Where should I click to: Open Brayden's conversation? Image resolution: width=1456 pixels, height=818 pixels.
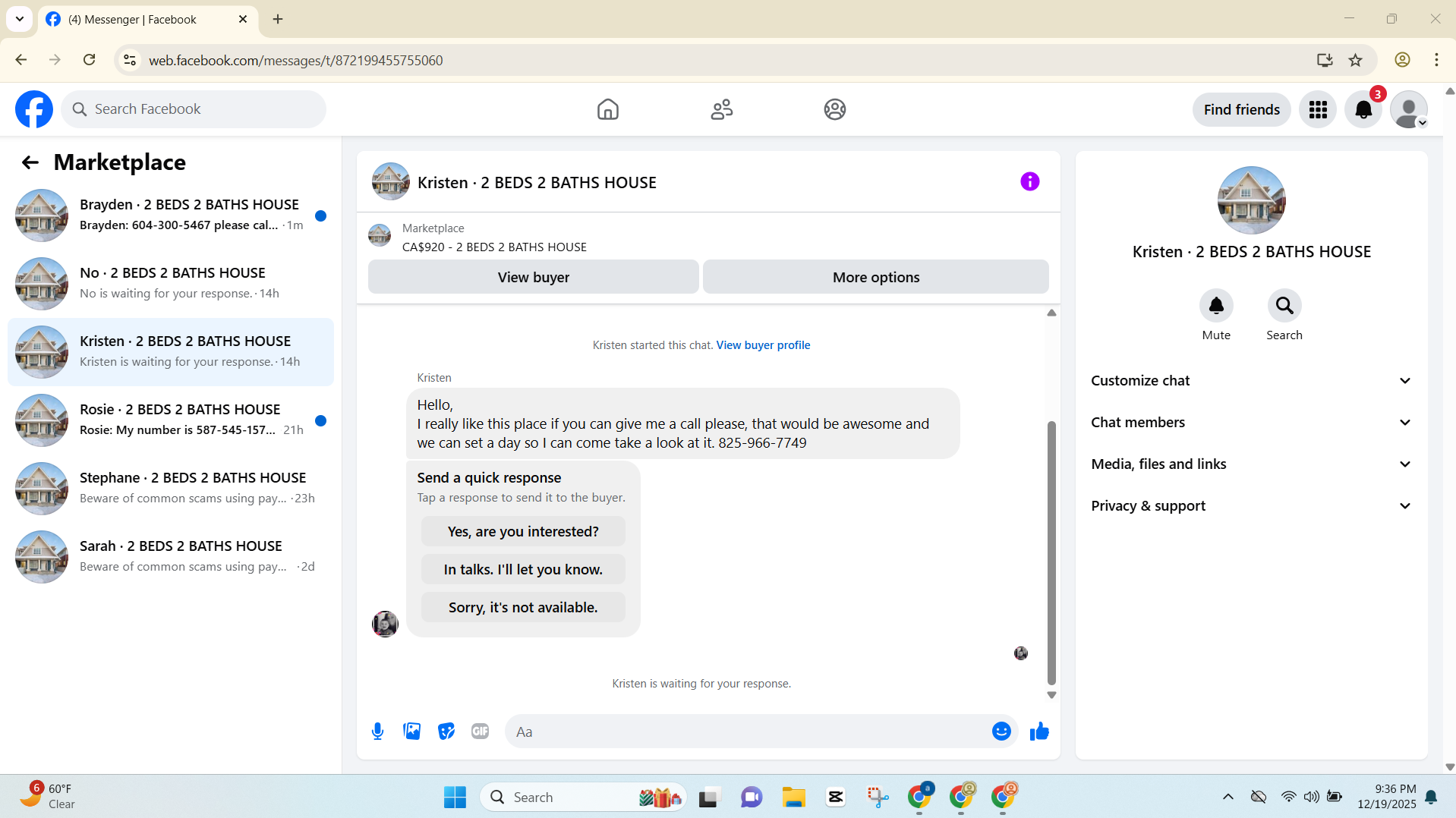click(171, 216)
